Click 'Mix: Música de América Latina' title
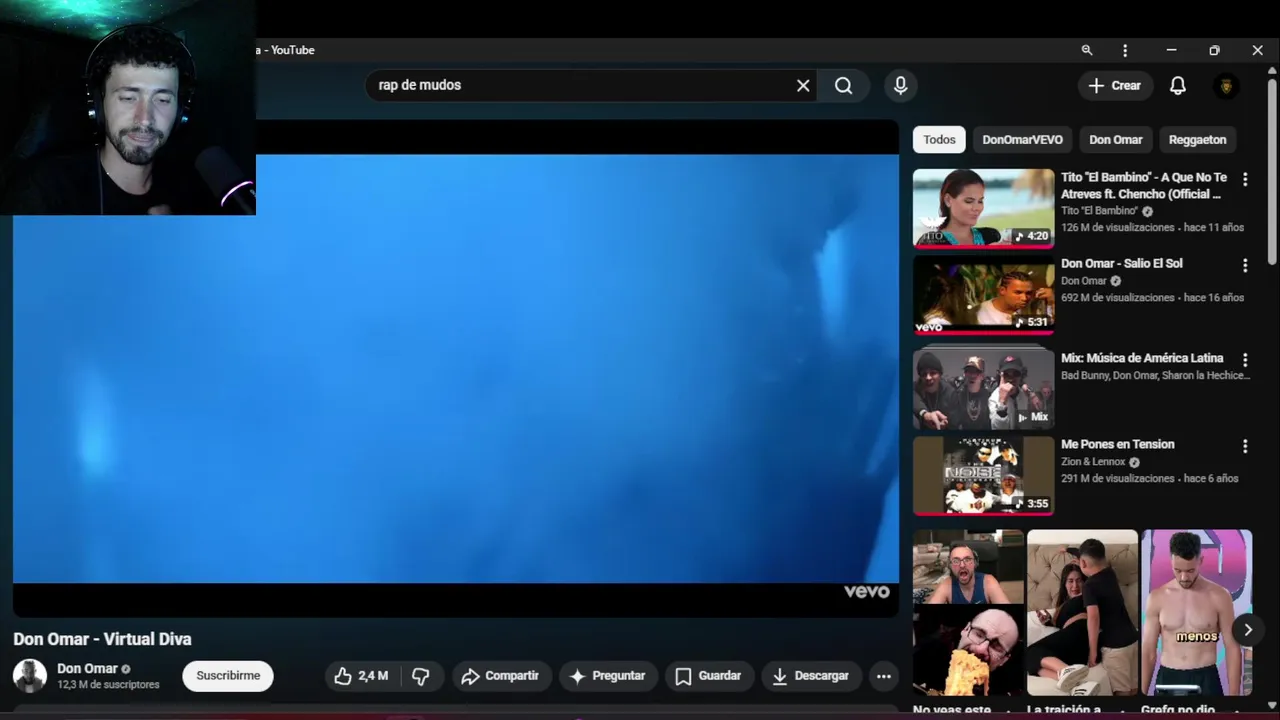The height and width of the screenshot is (720, 1280). point(1141,358)
